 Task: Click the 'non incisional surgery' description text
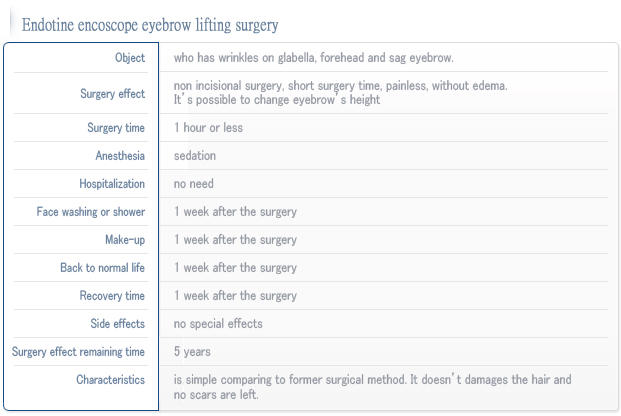click(x=341, y=93)
